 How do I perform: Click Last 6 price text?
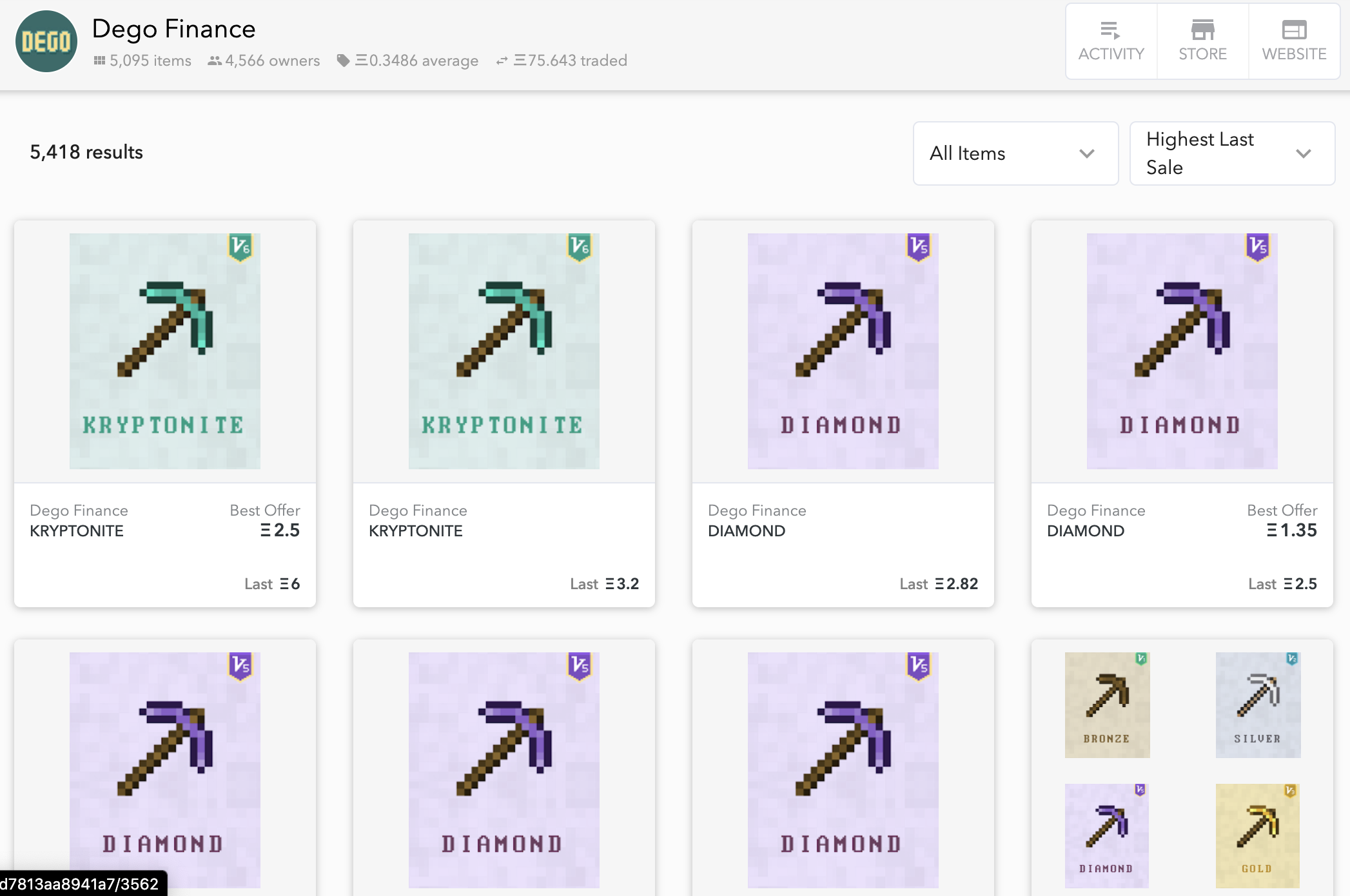[x=272, y=584]
